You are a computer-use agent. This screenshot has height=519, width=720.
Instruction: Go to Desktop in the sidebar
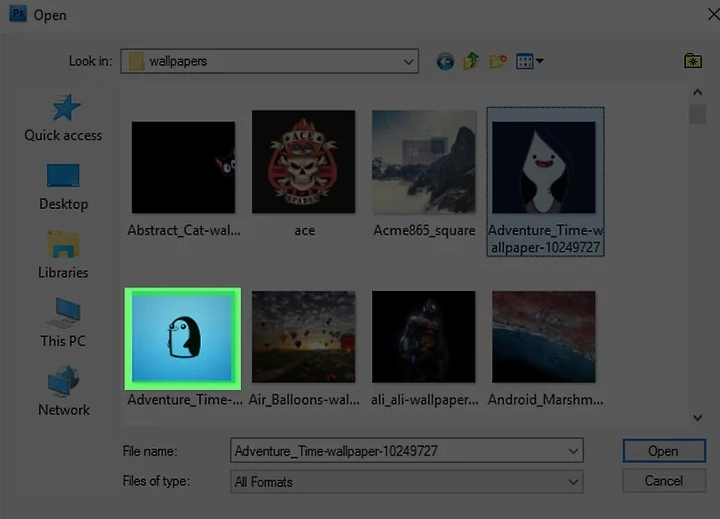click(63, 186)
